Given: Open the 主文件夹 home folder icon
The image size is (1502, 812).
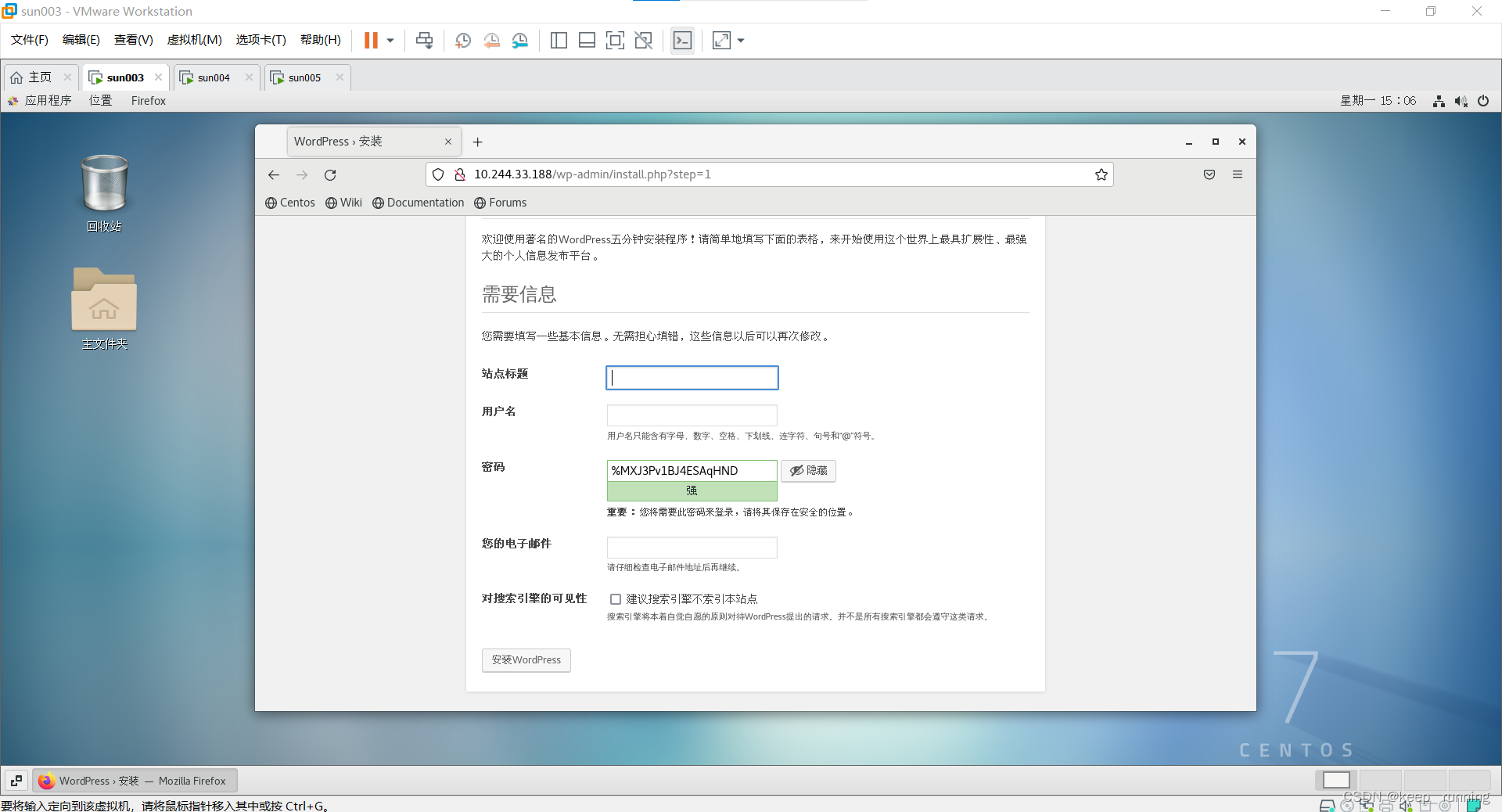Looking at the screenshot, I should pos(104,308).
